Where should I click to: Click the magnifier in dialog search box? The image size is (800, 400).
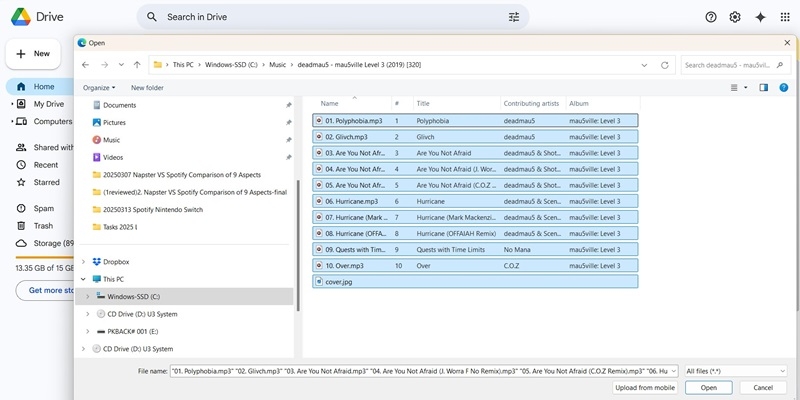(780, 65)
